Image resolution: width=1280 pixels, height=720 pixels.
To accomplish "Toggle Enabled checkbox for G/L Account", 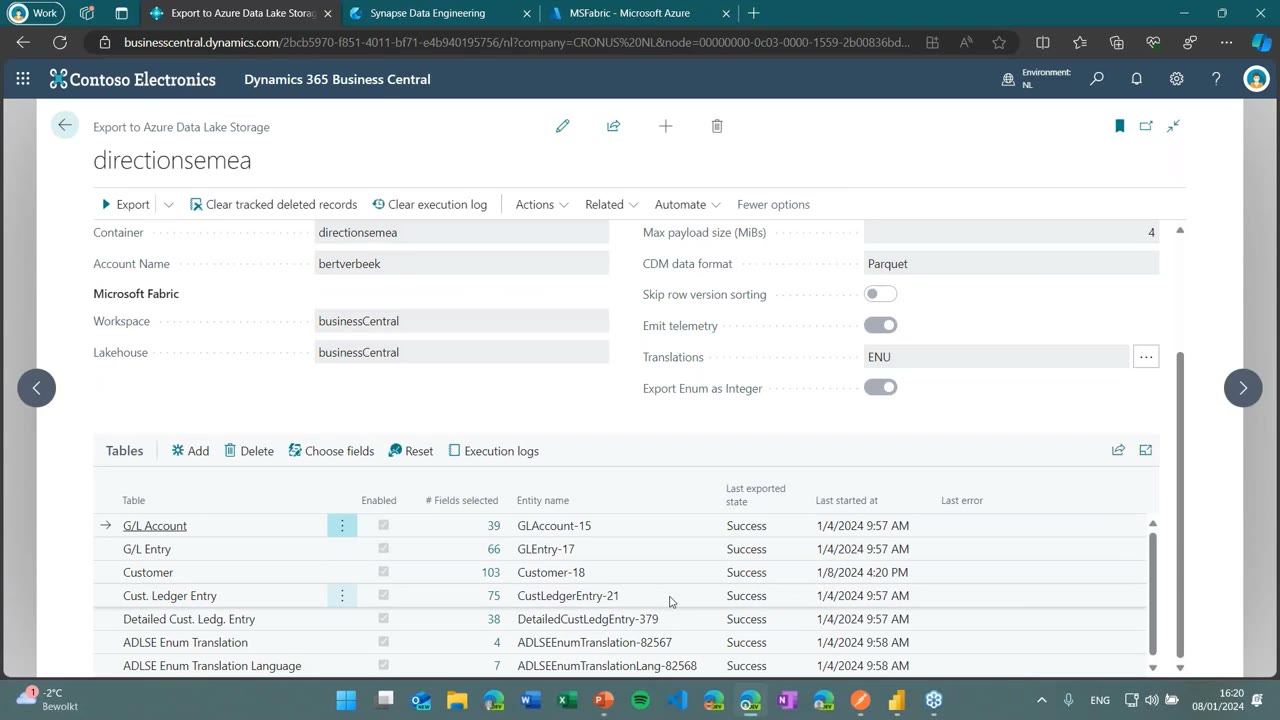I will [x=383, y=525].
